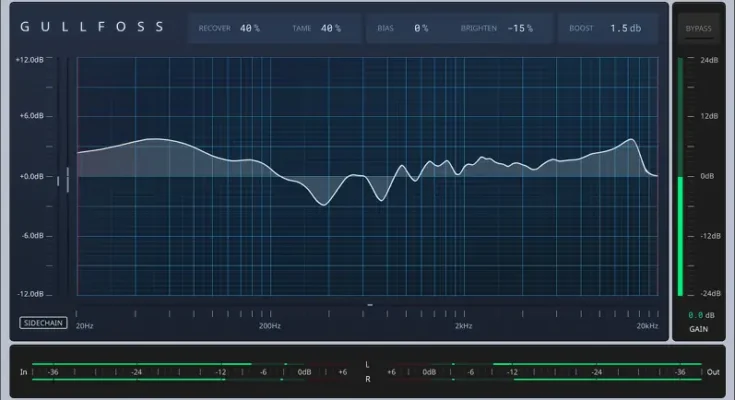Click the 200Hz label on frequency axis
The image size is (735, 400).
(269, 325)
